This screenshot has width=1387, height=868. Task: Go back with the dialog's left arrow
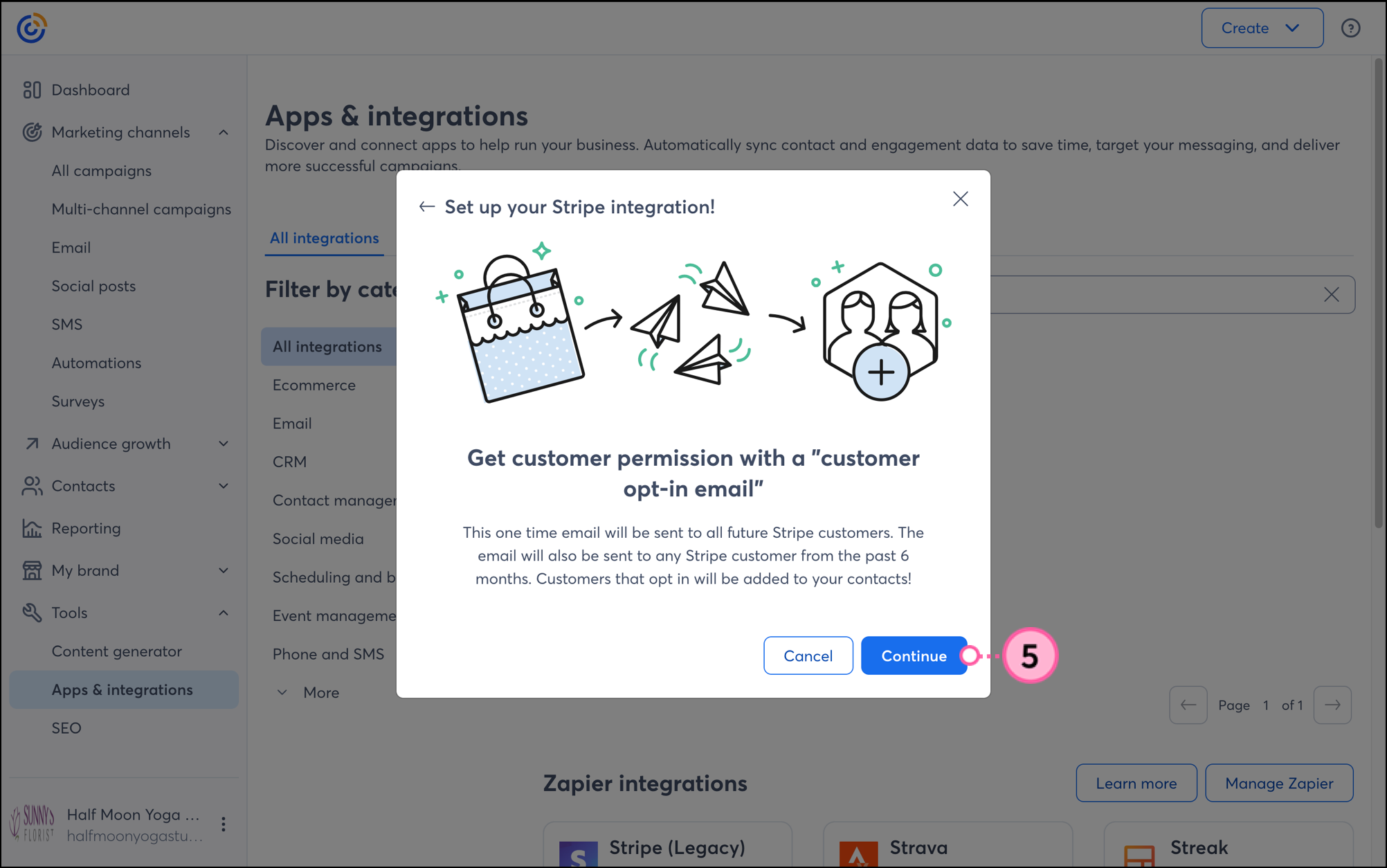point(426,207)
